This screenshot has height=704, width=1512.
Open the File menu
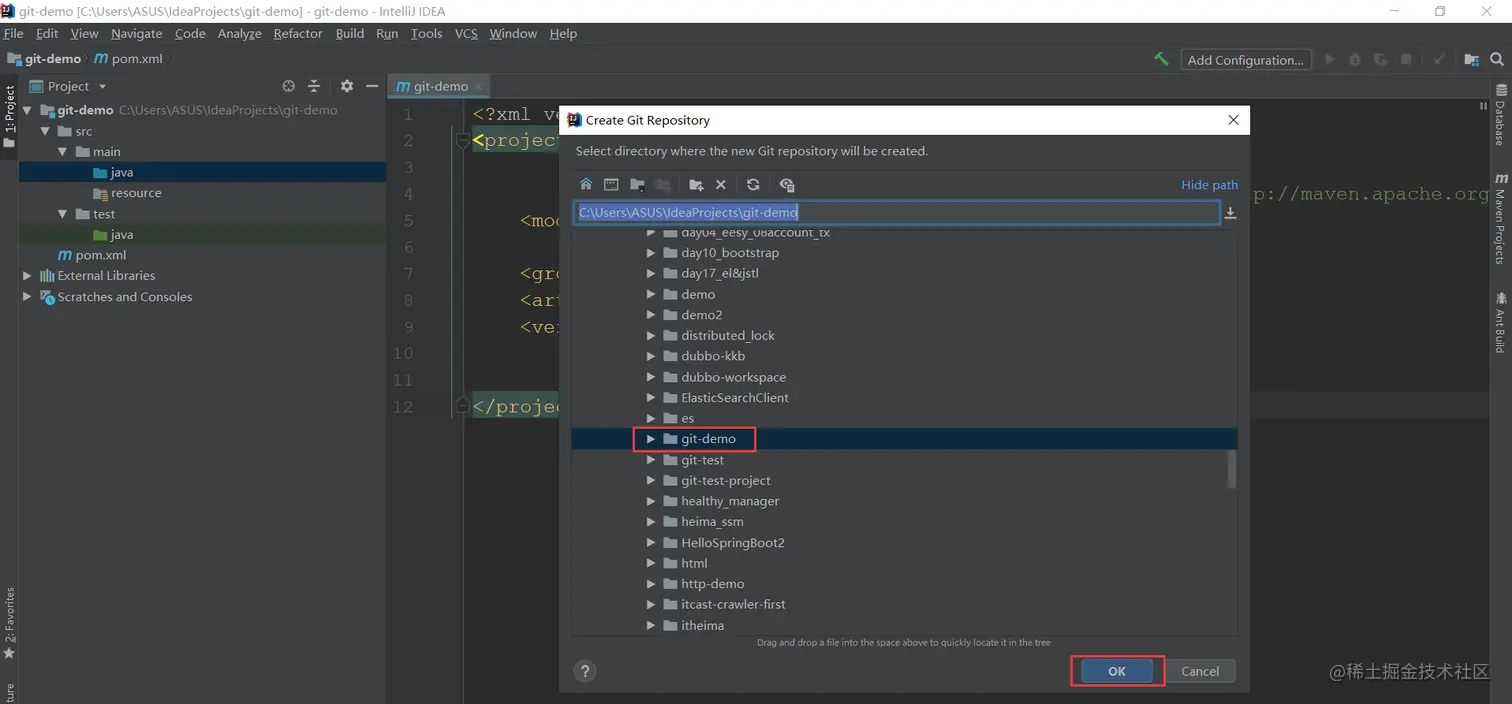[14, 33]
